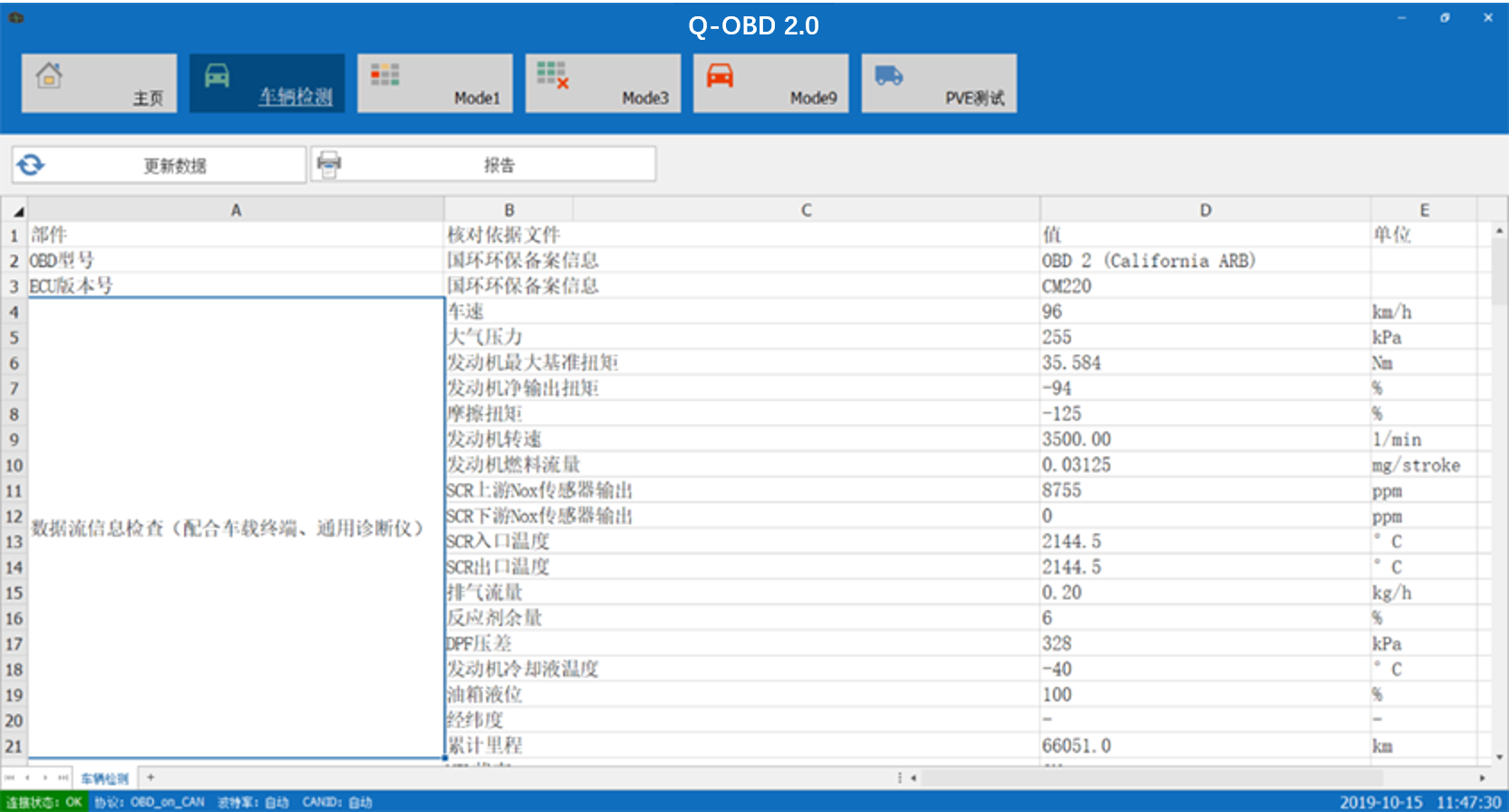Click the 发动机冷却液温度 cell
The height and width of the screenshot is (812, 1509).
[742, 670]
